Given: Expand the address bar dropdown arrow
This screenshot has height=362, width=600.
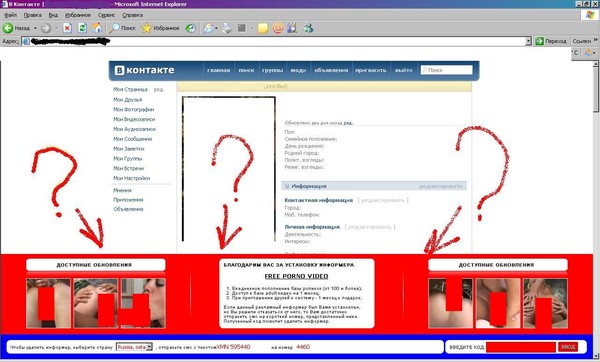Looking at the screenshot, I should pyautogui.click(x=528, y=41).
